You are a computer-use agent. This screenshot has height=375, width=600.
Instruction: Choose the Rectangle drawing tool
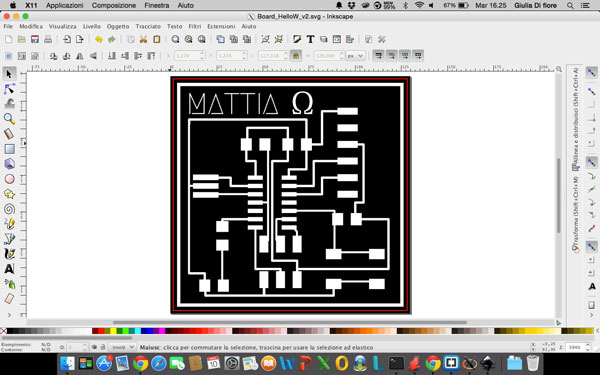tap(10, 149)
